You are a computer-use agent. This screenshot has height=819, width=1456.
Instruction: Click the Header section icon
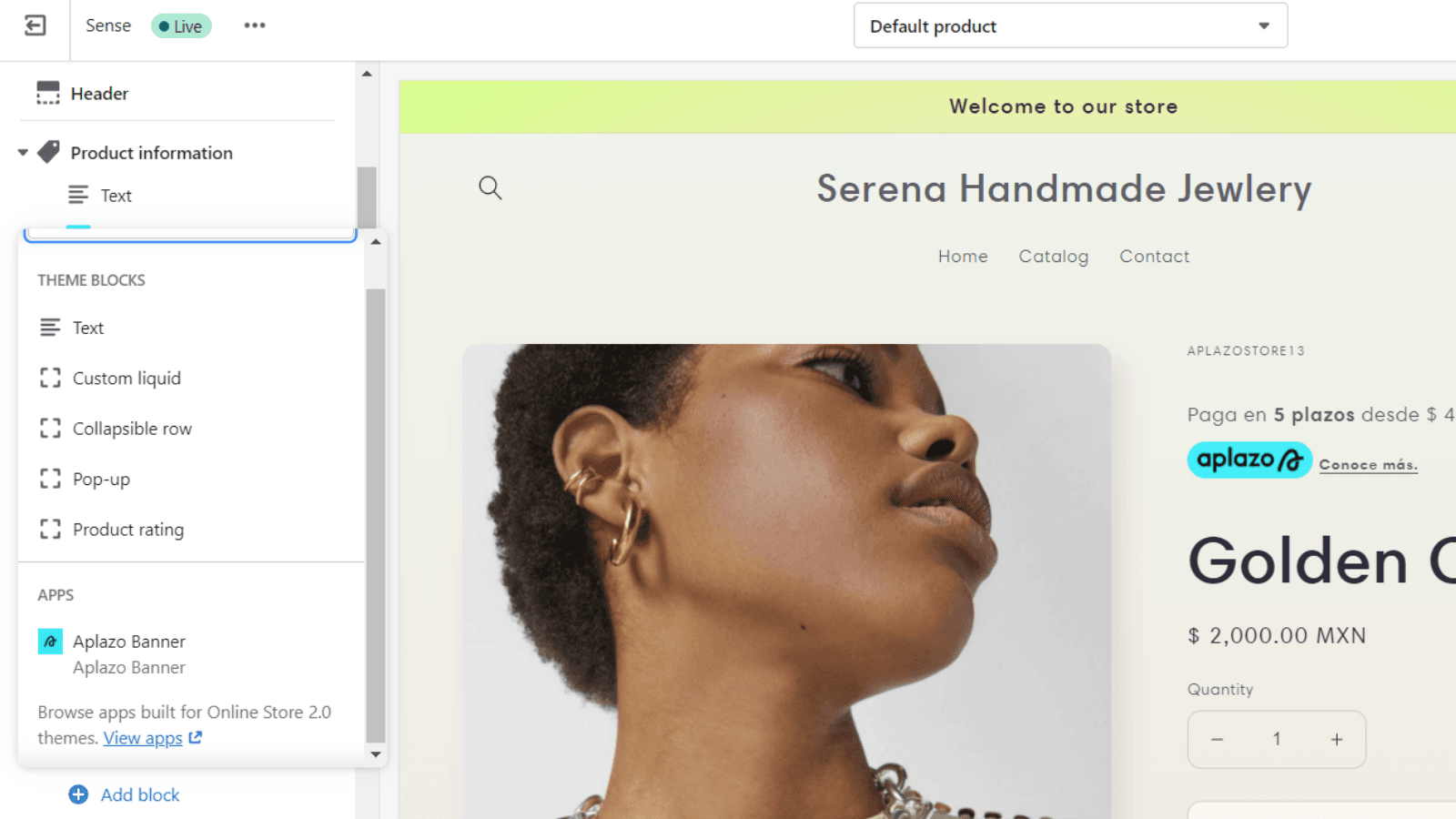[x=48, y=93]
